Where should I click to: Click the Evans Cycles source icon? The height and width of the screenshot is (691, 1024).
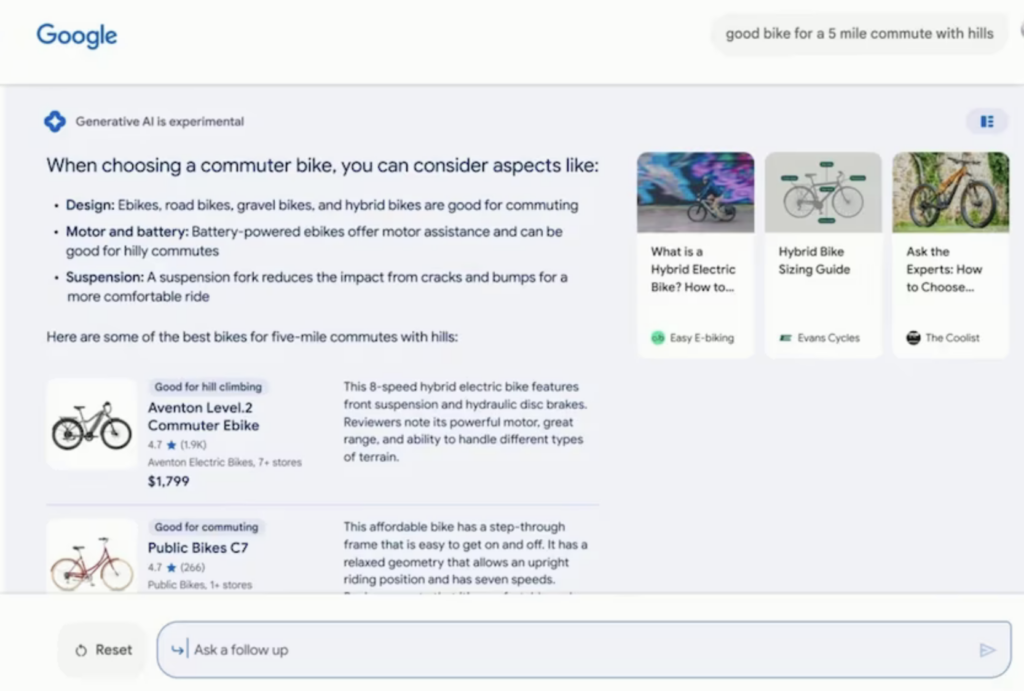click(x=786, y=338)
